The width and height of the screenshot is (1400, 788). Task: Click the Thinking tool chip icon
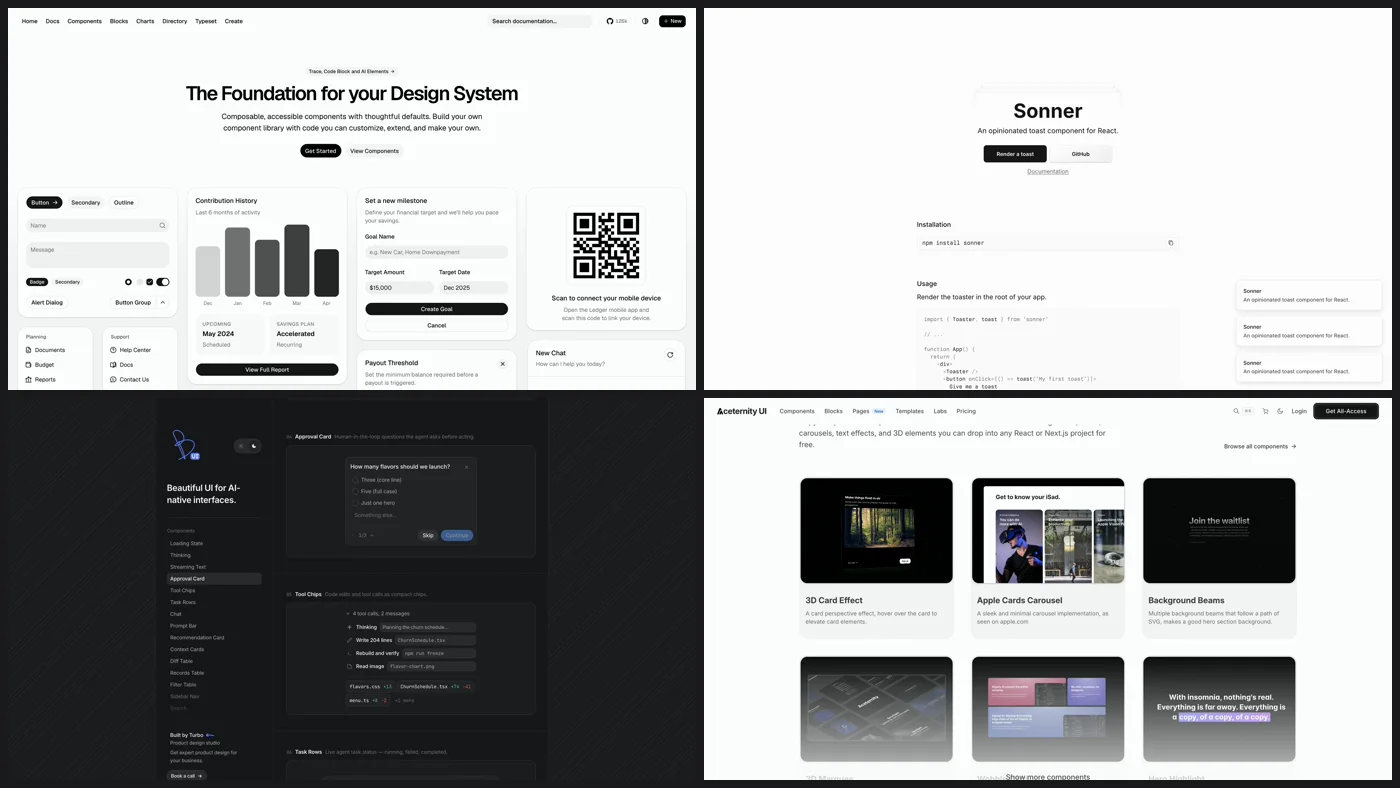point(349,627)
